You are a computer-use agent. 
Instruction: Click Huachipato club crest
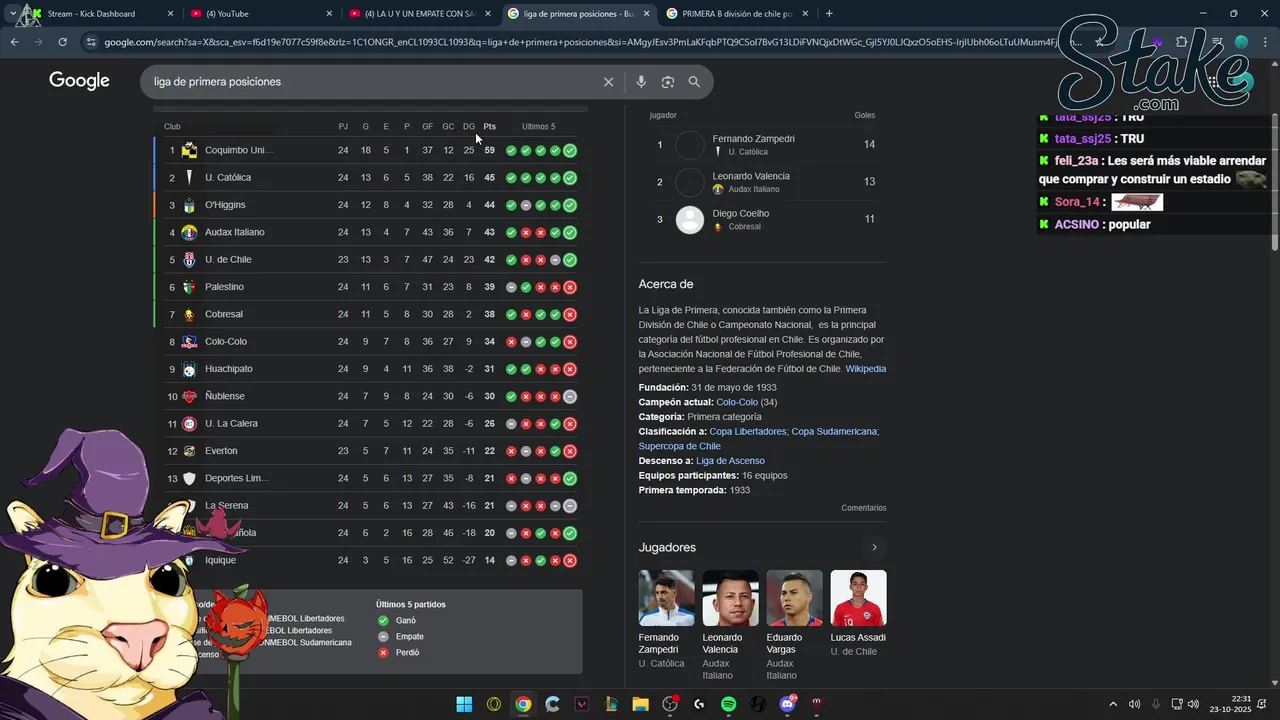189,369
